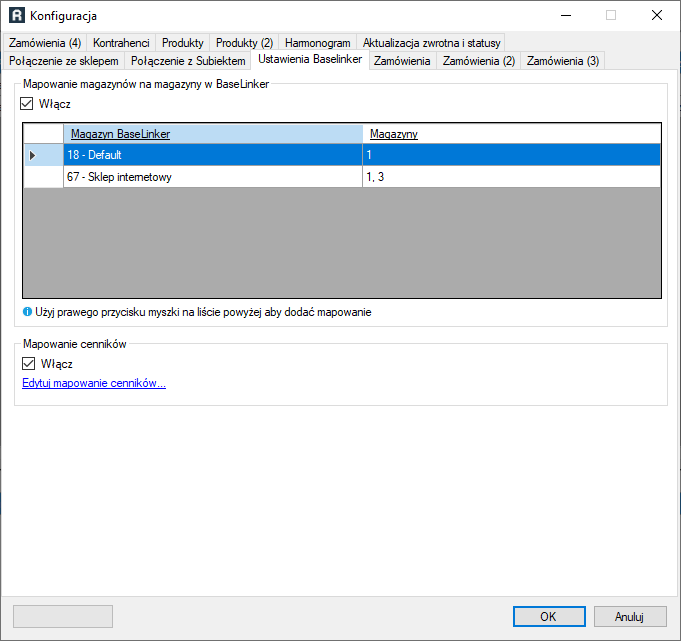Image resolution: width=681 pixels, height=641 pixels.
Task: Select the 18 - Default cell
Action: [213, 155]
